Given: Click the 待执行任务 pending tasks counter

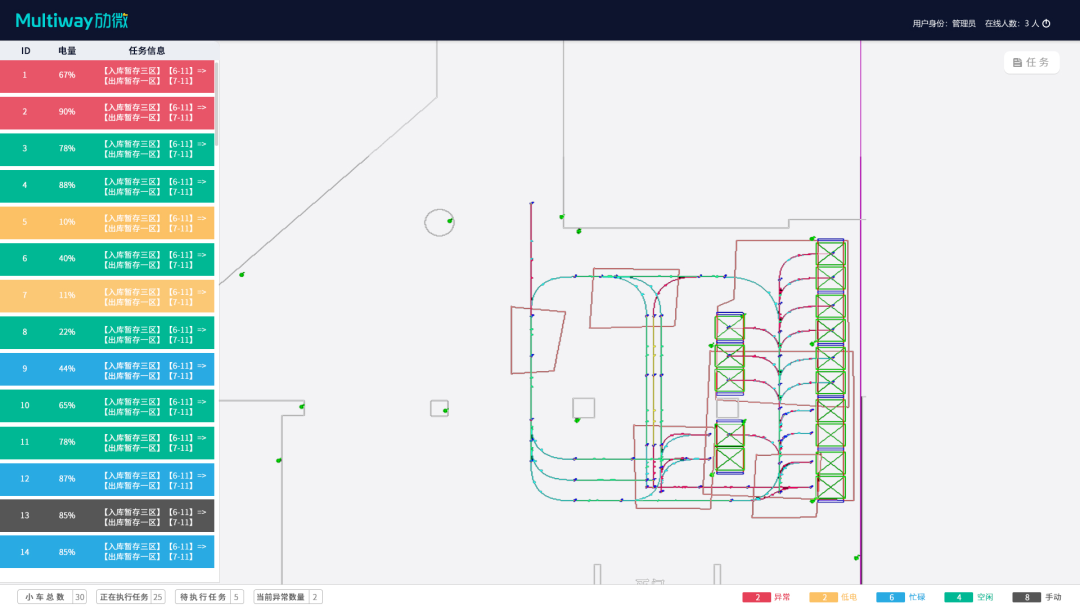Looking at the screenshot, I should click(209, 597).
